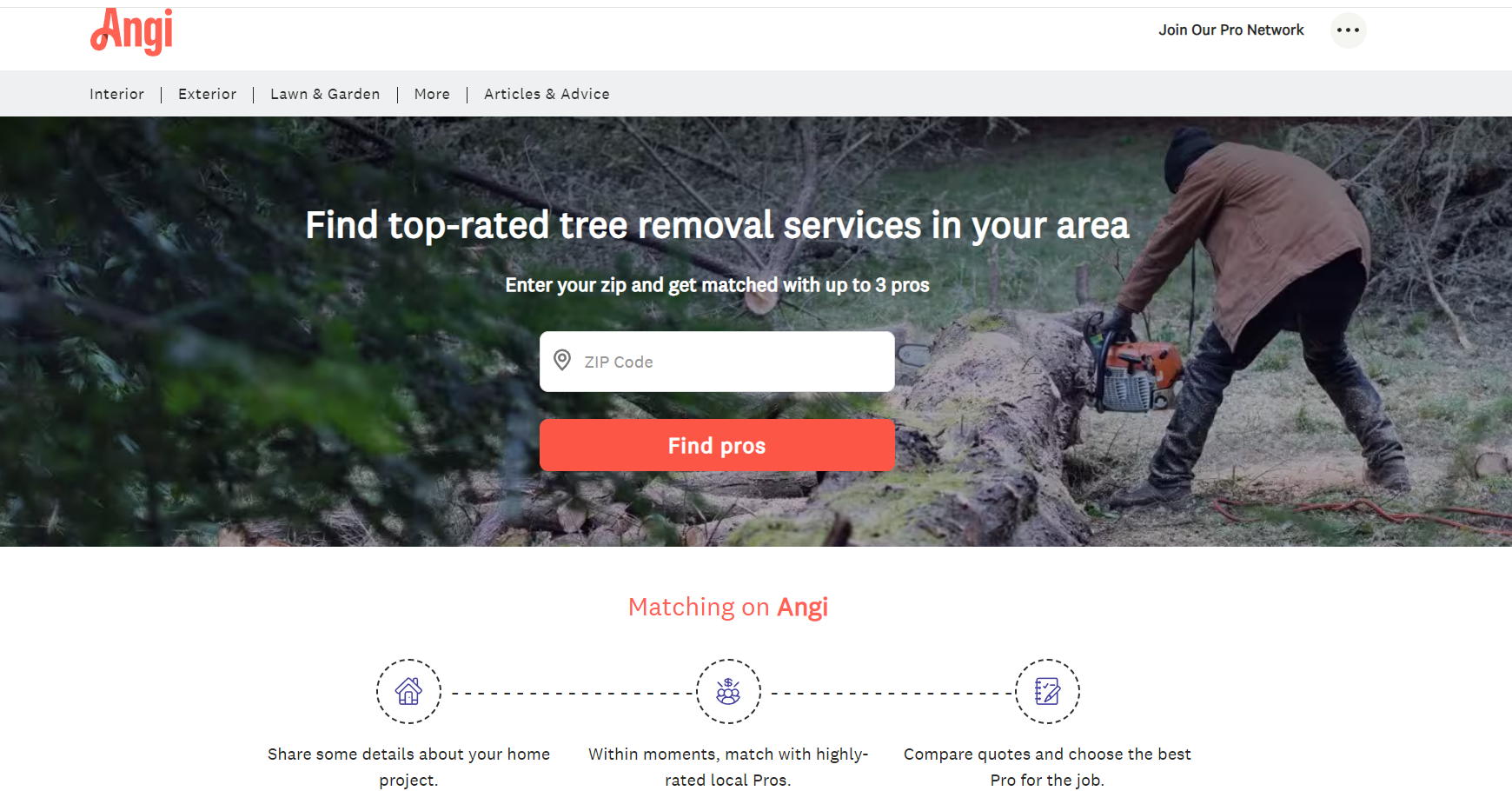Open Join Our Pro Network
This screenshot has height=791, width=1512.
click(x=1230, y=30)
